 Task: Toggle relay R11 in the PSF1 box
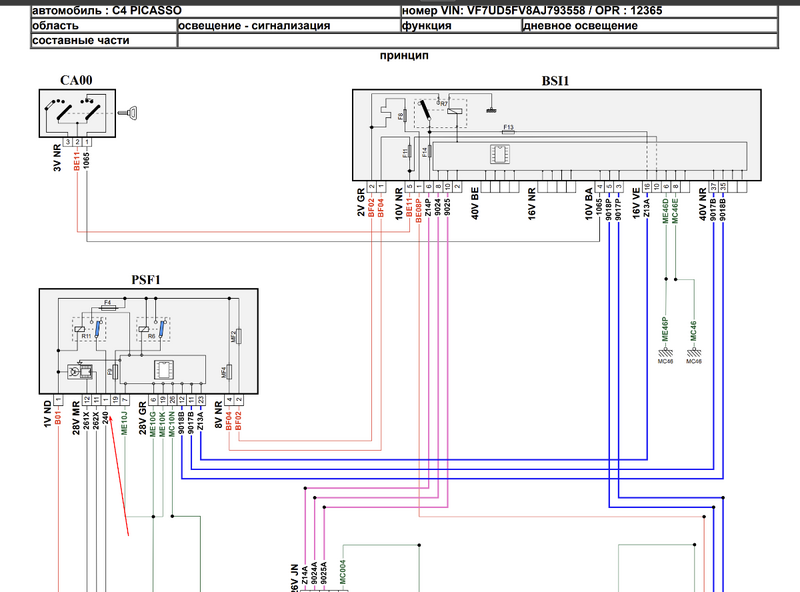pyautogui.click(x=86, y=331)
